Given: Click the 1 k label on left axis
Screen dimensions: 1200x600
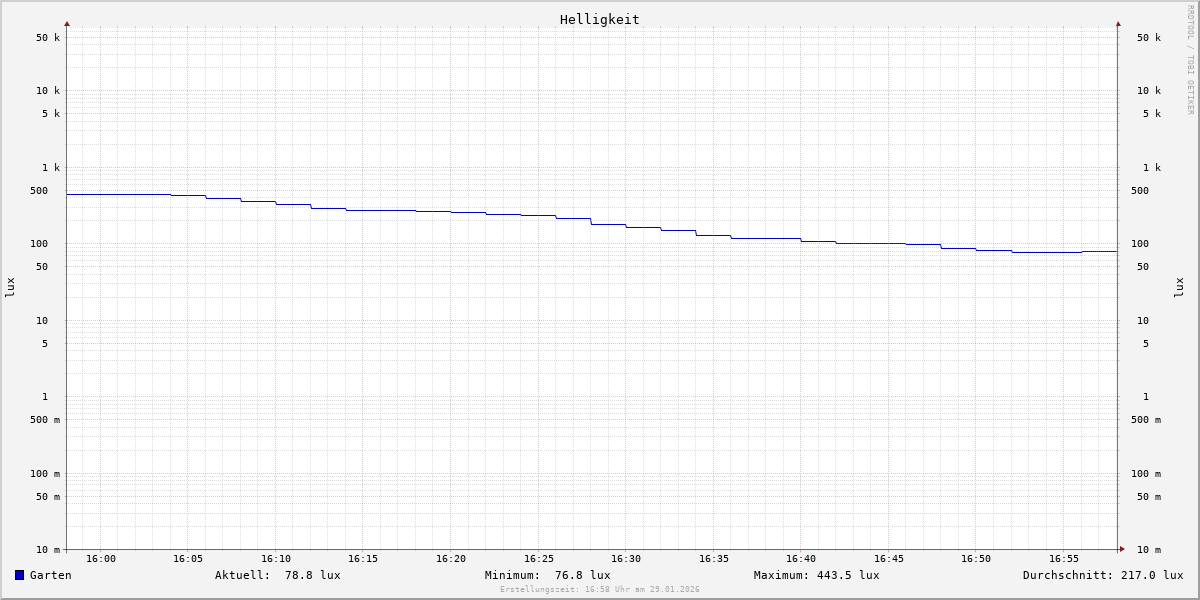Looking at the screenshot, I should pyautogui.click(x=51, y=168).
